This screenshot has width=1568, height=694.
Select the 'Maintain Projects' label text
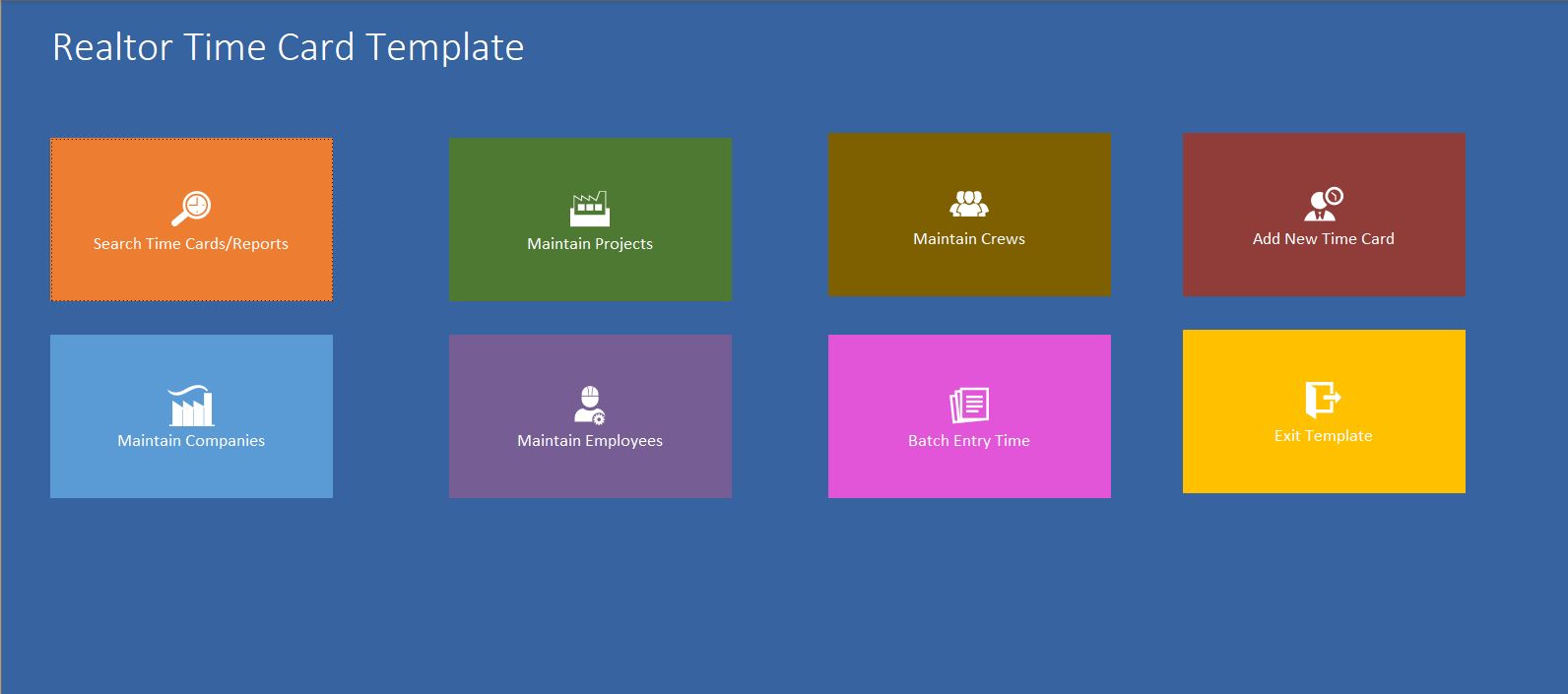pos(590,244)
